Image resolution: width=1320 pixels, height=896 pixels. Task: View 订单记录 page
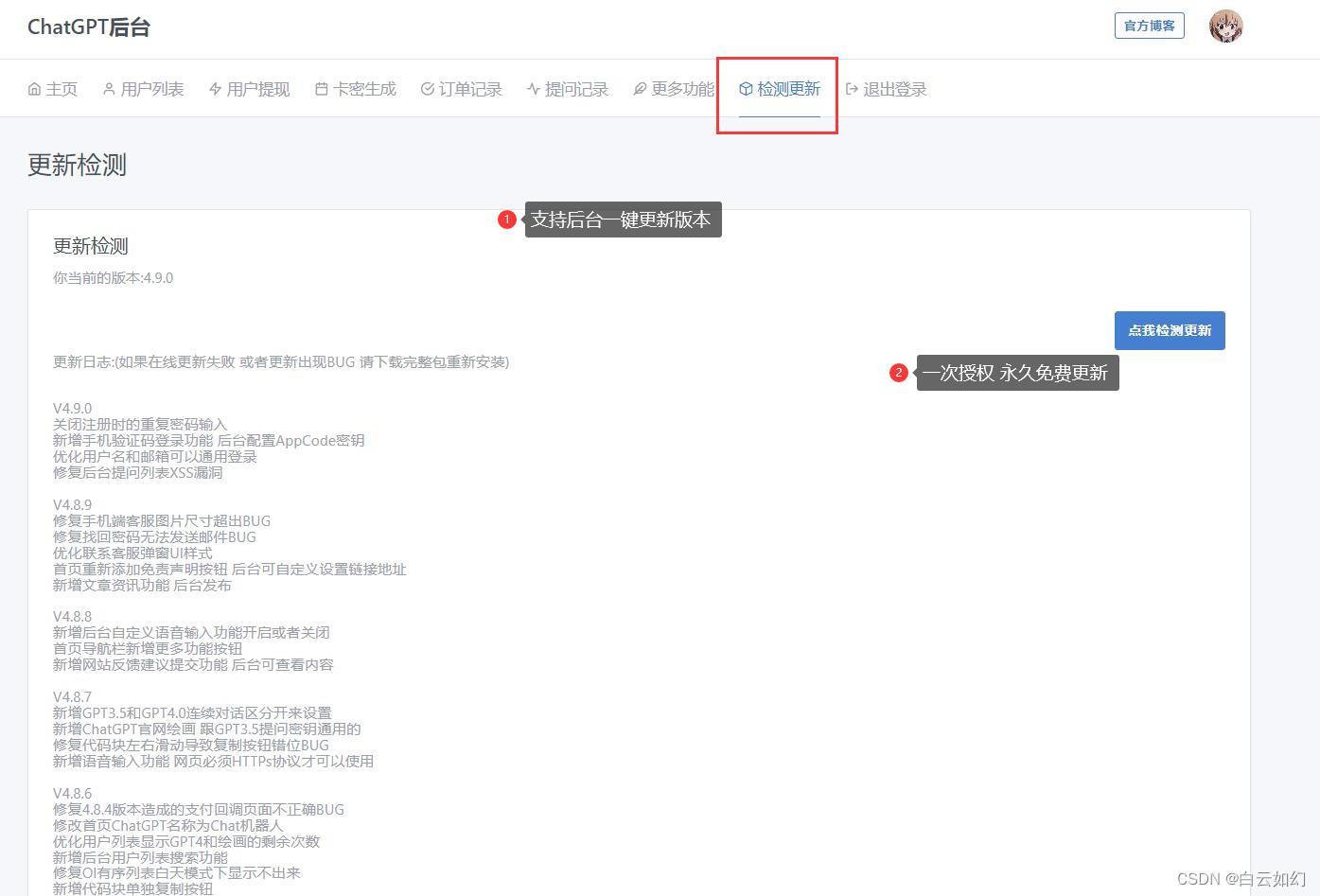point(462,89)
